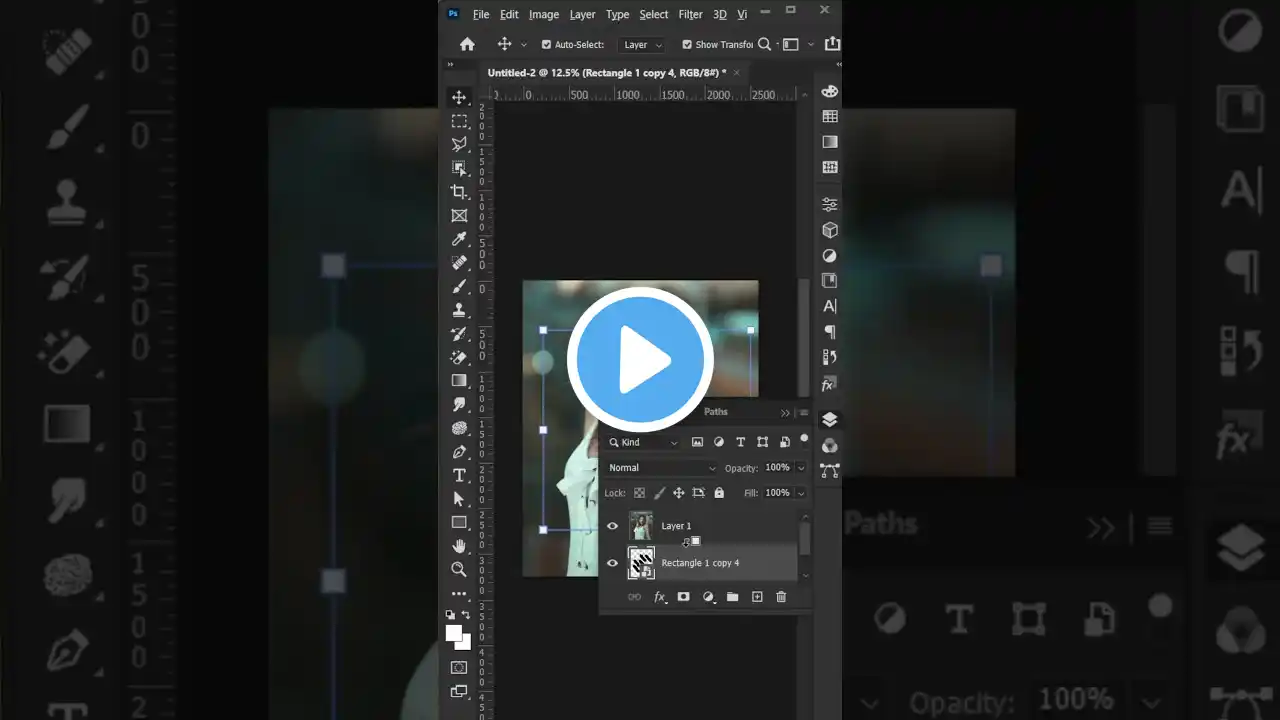The height and width of the screenshot is (720, 1280).
Task: Add a layer mask
Action: point(684,597)
